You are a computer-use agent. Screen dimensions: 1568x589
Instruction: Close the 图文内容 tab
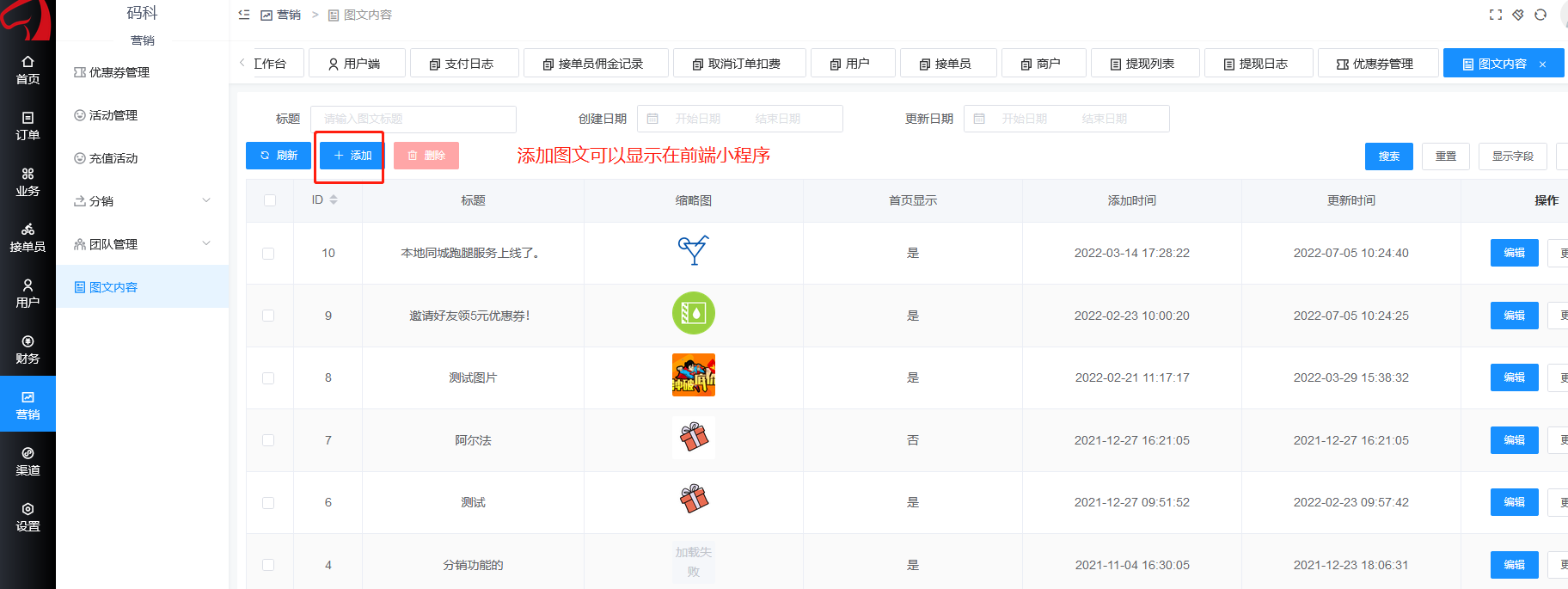1543,64
